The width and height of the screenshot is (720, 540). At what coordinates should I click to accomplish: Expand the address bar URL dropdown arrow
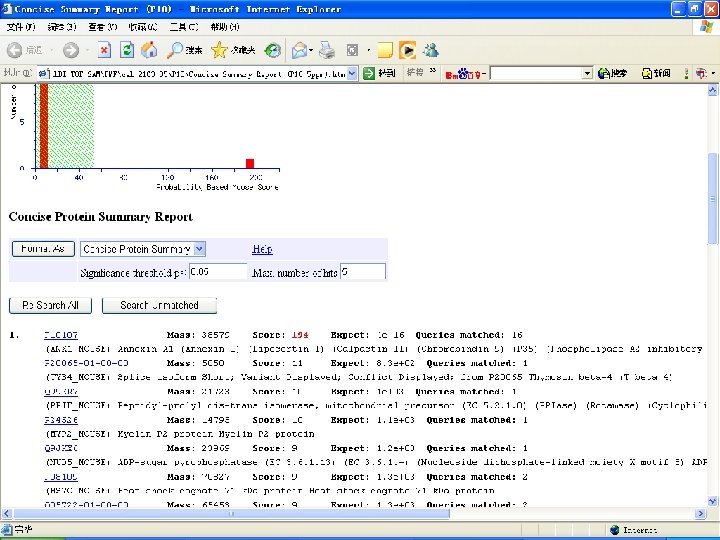[x=353, y=73]
